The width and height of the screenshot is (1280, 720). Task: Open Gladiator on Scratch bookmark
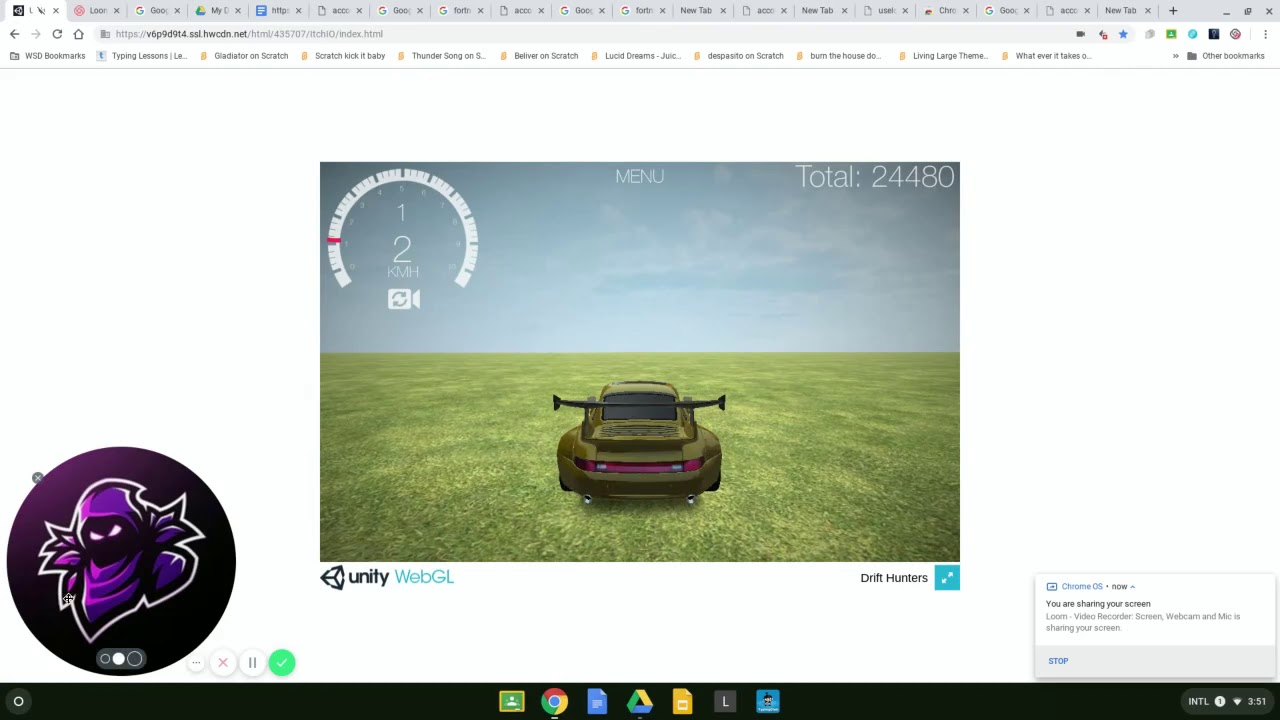(x=244, y=56)
